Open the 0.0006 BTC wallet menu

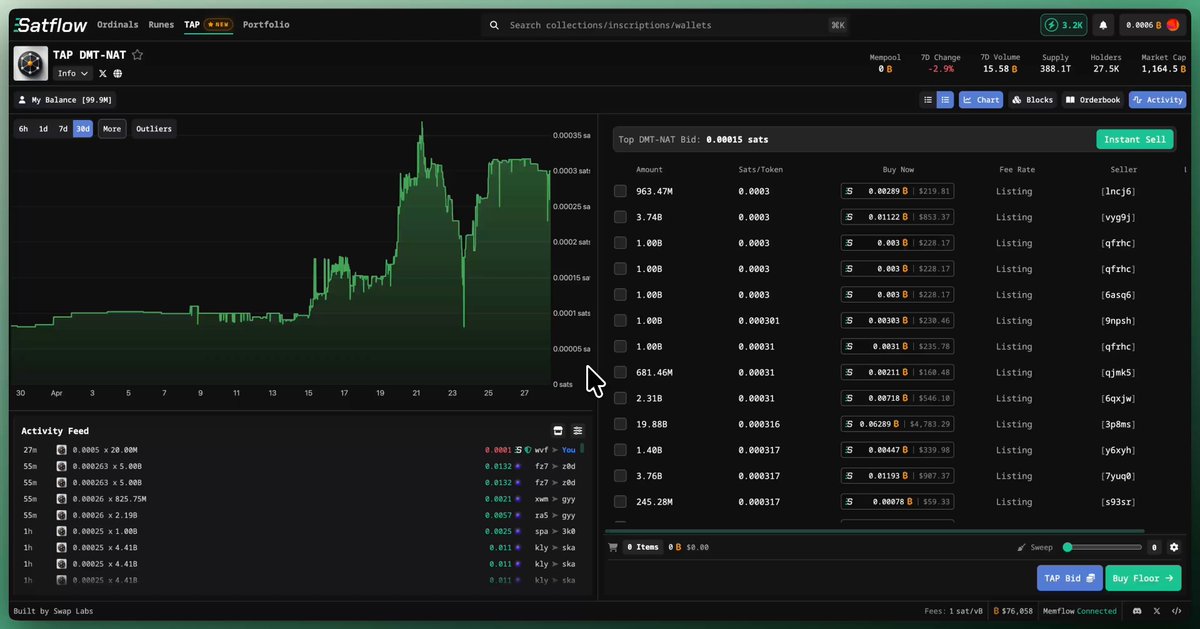point(1152,25)
